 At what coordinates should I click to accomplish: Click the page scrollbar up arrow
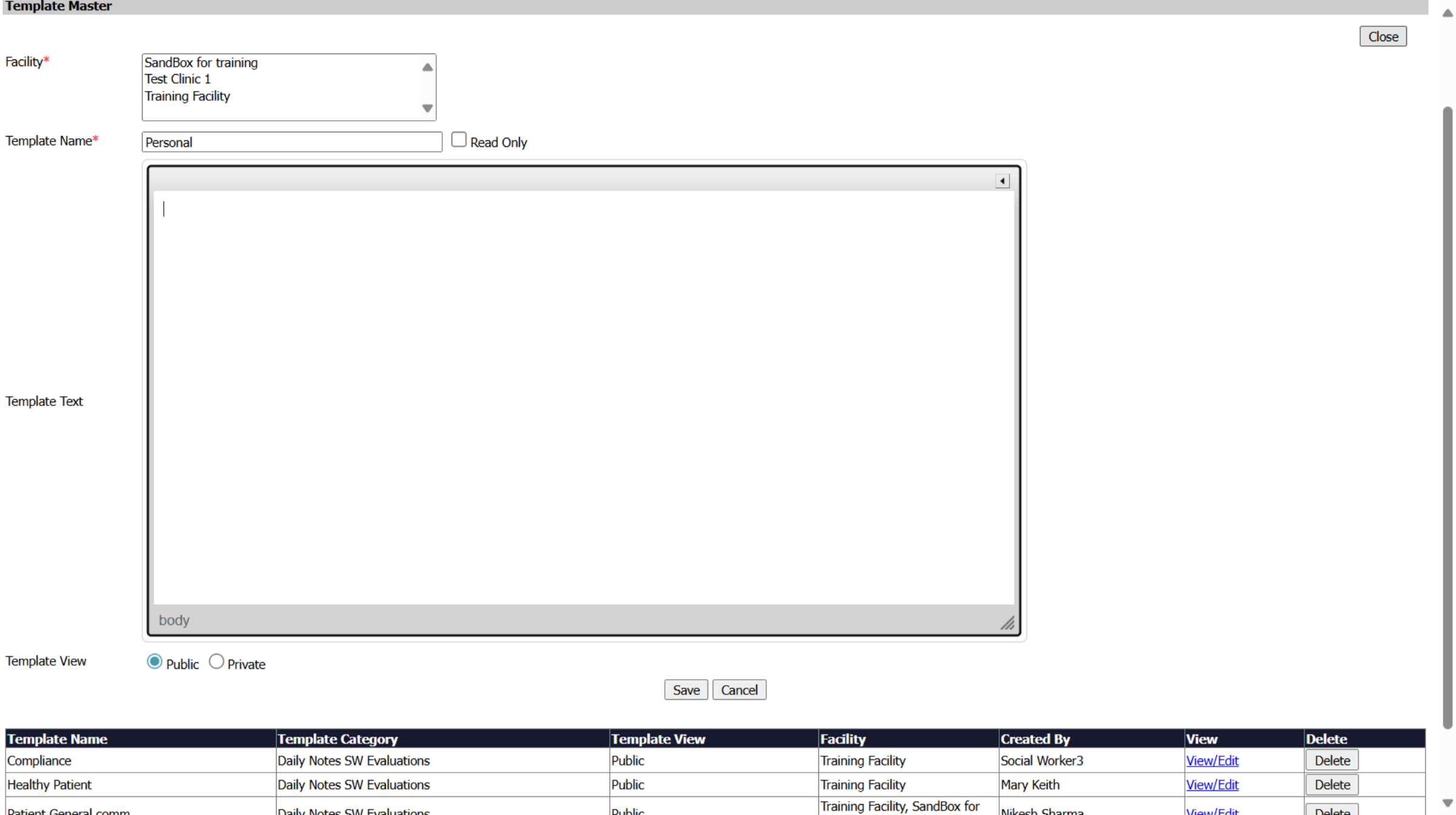click(x=1448, y=13)
